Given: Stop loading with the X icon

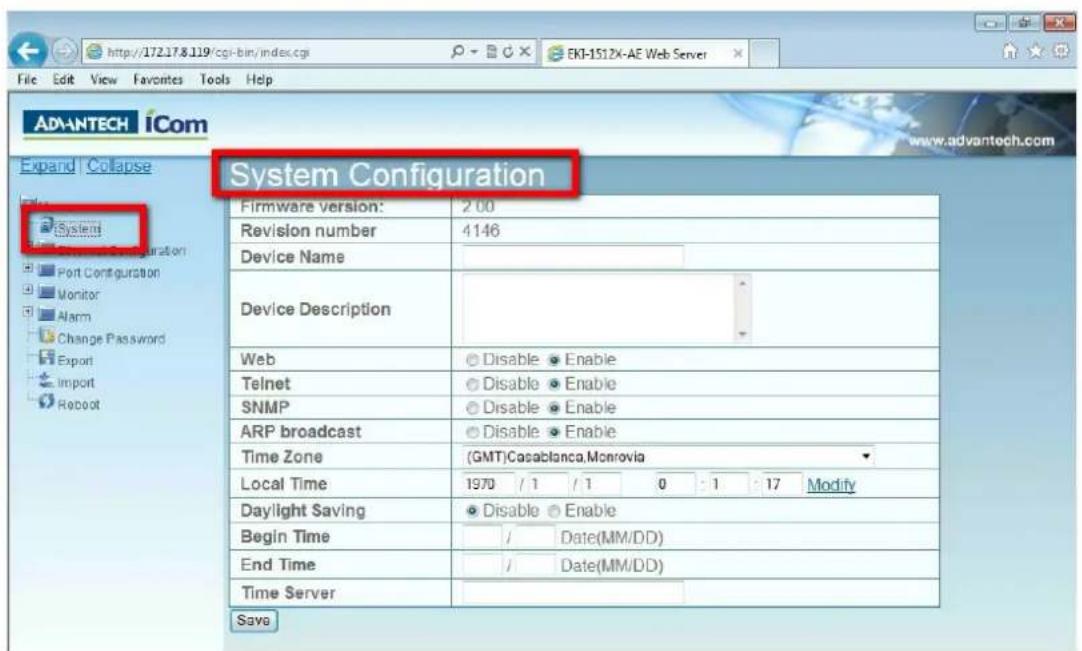Looking at the screenshot, I should (524, 52).
